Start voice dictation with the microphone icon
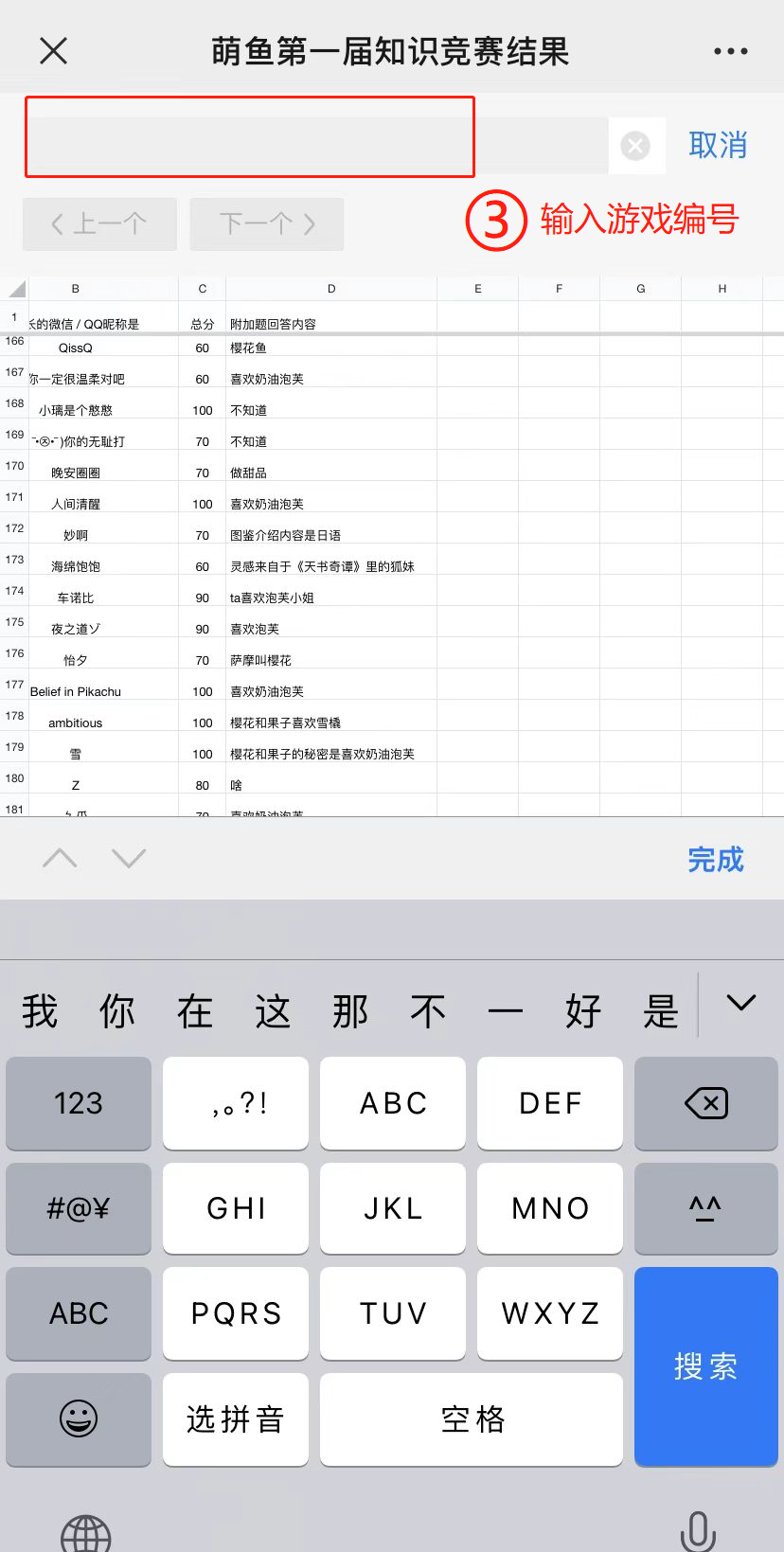Screen dimensions: 784x1552 [698, 1531]
